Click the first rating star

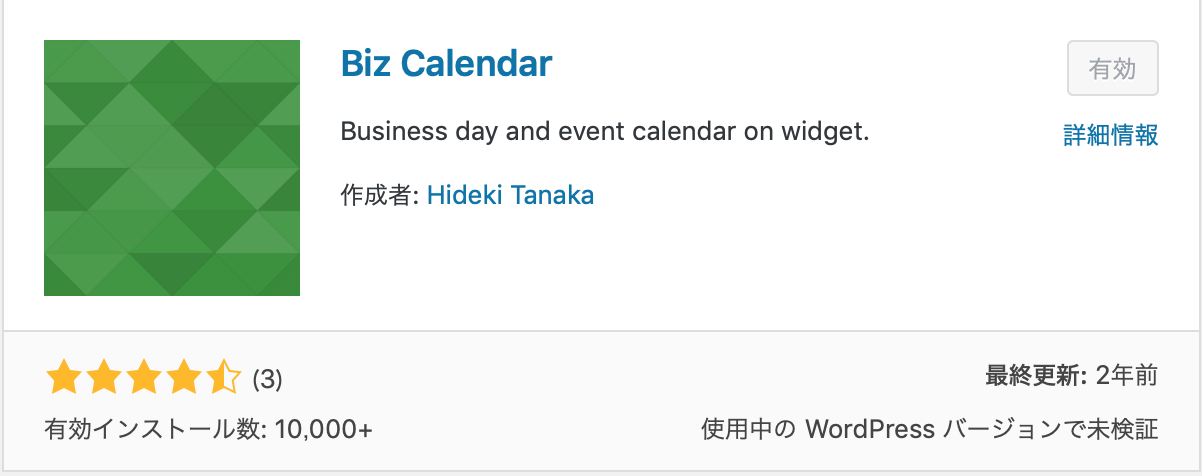coord(62,379)
